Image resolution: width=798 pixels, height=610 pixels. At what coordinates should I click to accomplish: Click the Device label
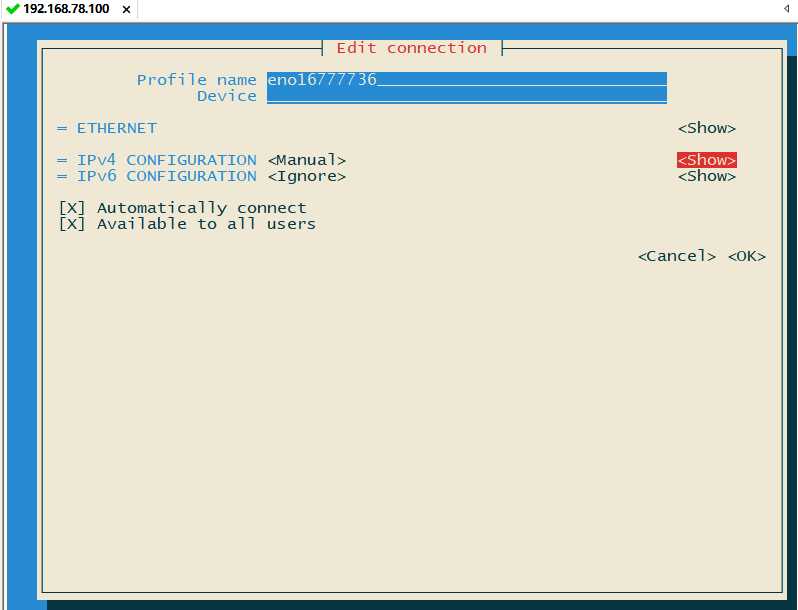[x=226, y=96]
